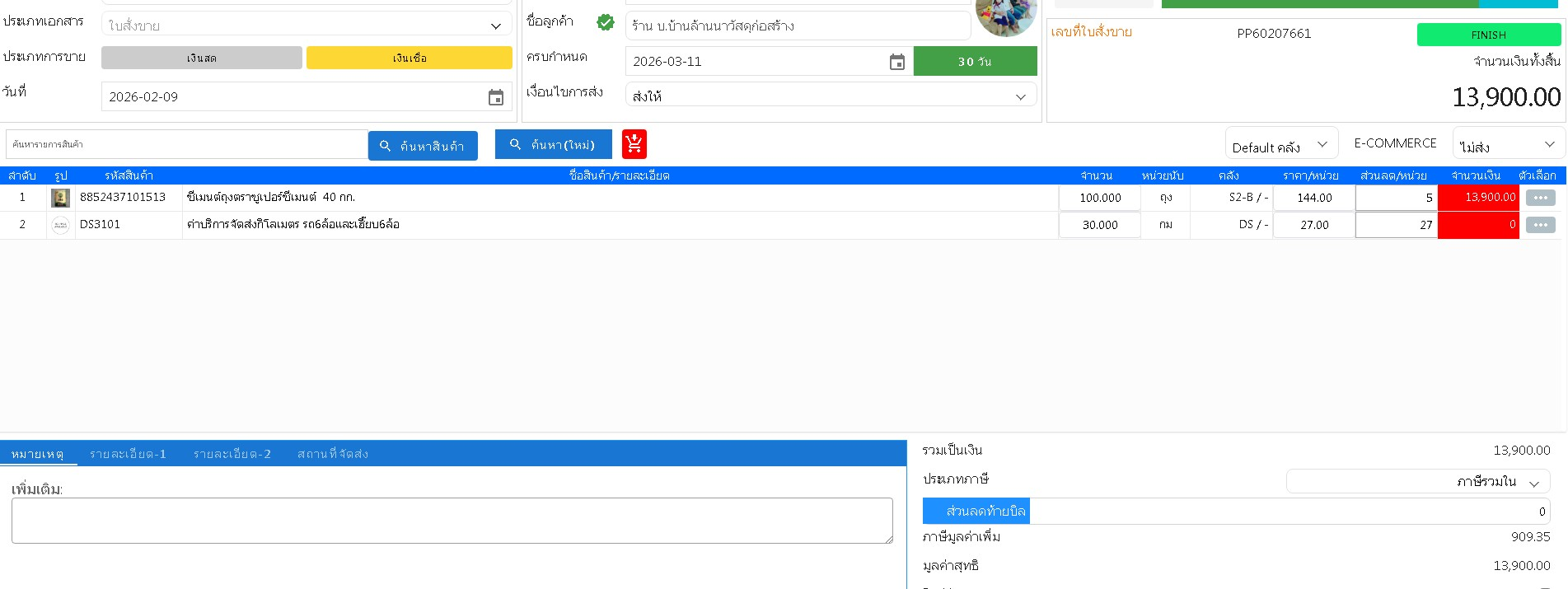Viewport: 1568px width, 589px height.
Task: Select the เงินเชื่อ credit sale type
Action: click(409, 58)
